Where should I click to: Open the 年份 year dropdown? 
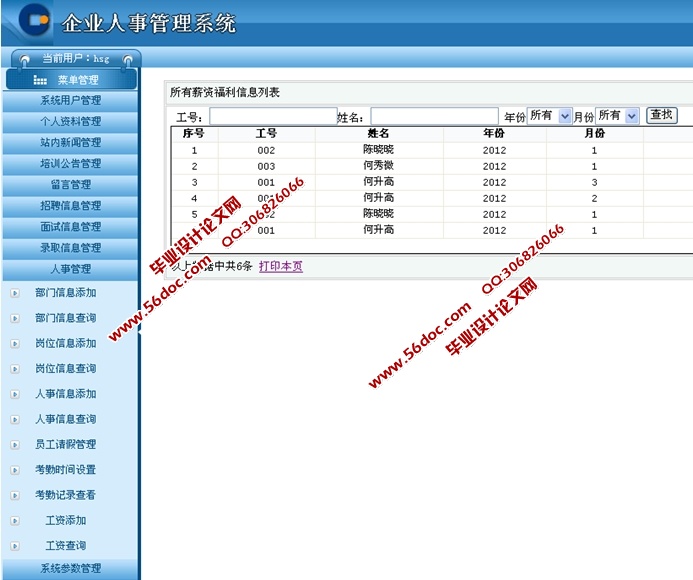pyautogui.click(x=549, y=116)
